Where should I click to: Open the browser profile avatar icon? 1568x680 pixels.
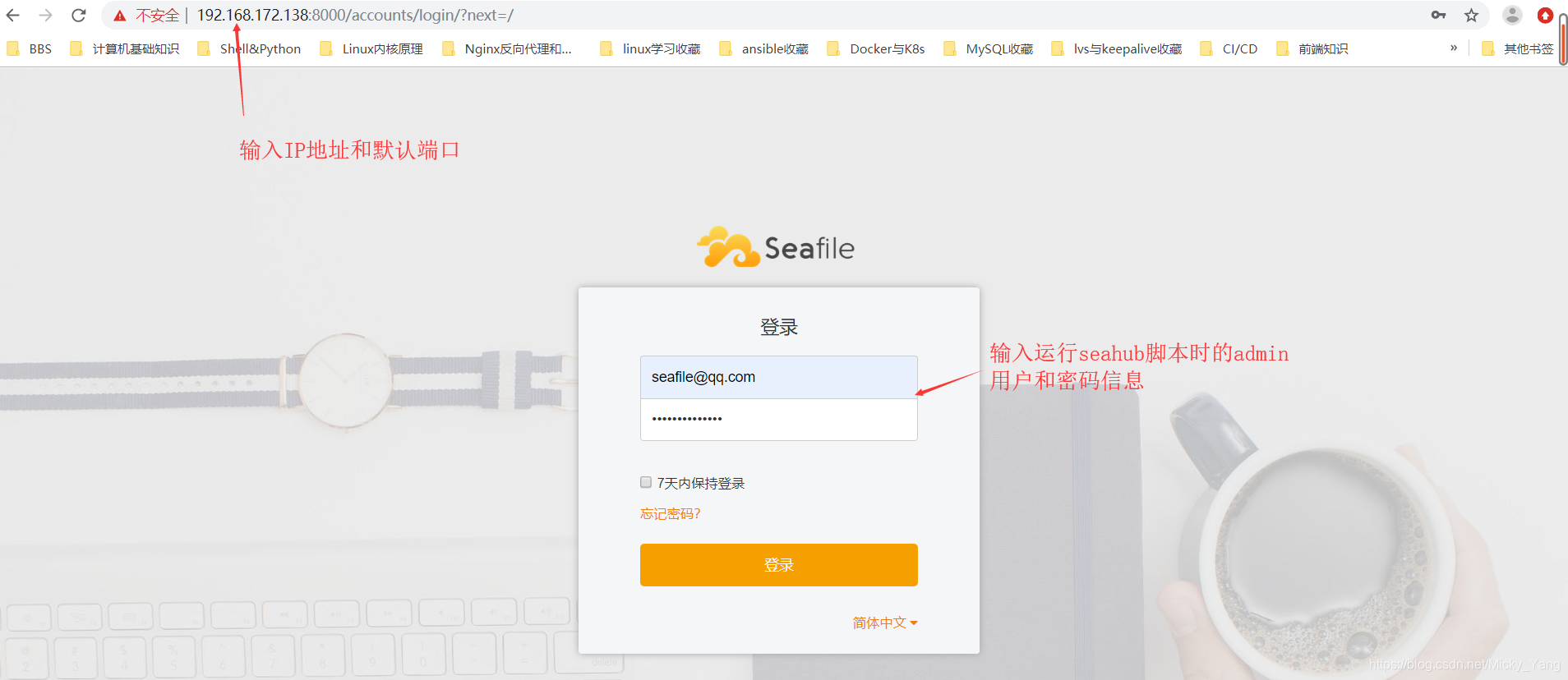pos(1512,15)
